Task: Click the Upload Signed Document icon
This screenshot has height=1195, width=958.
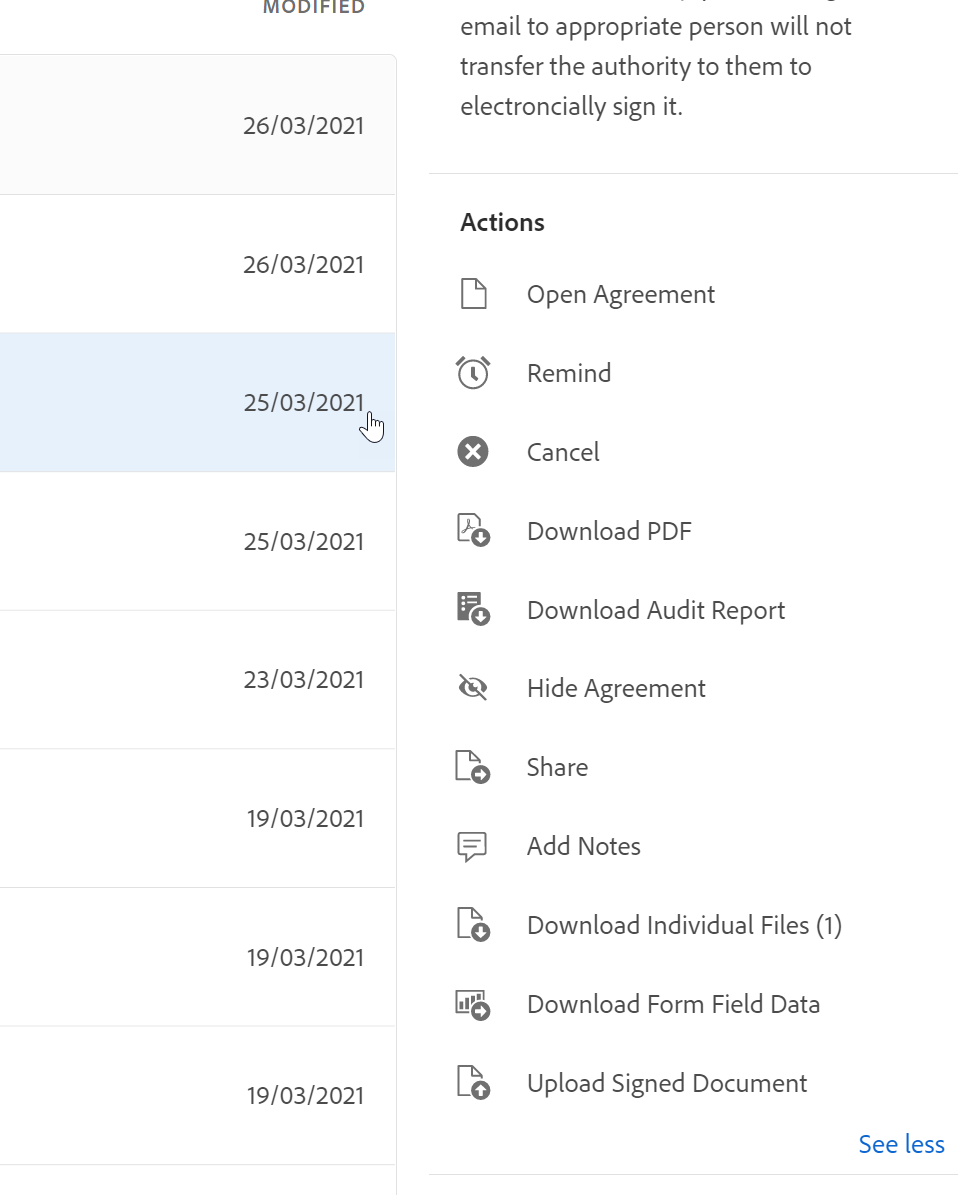Action: 473,1083
